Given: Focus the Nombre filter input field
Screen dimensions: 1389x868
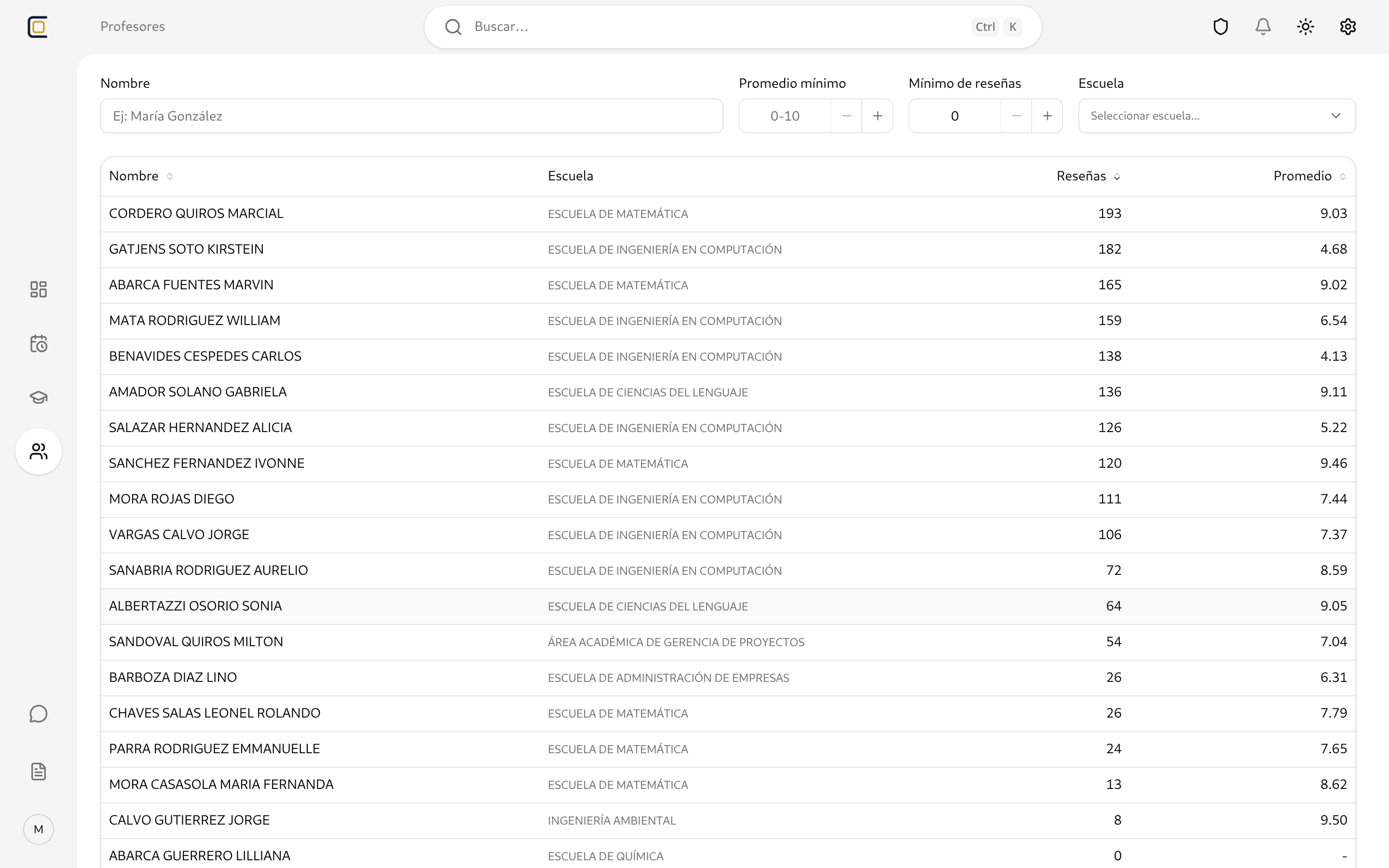Looking at the screenshot, I should pyautogui.click(x=411, y=116).
